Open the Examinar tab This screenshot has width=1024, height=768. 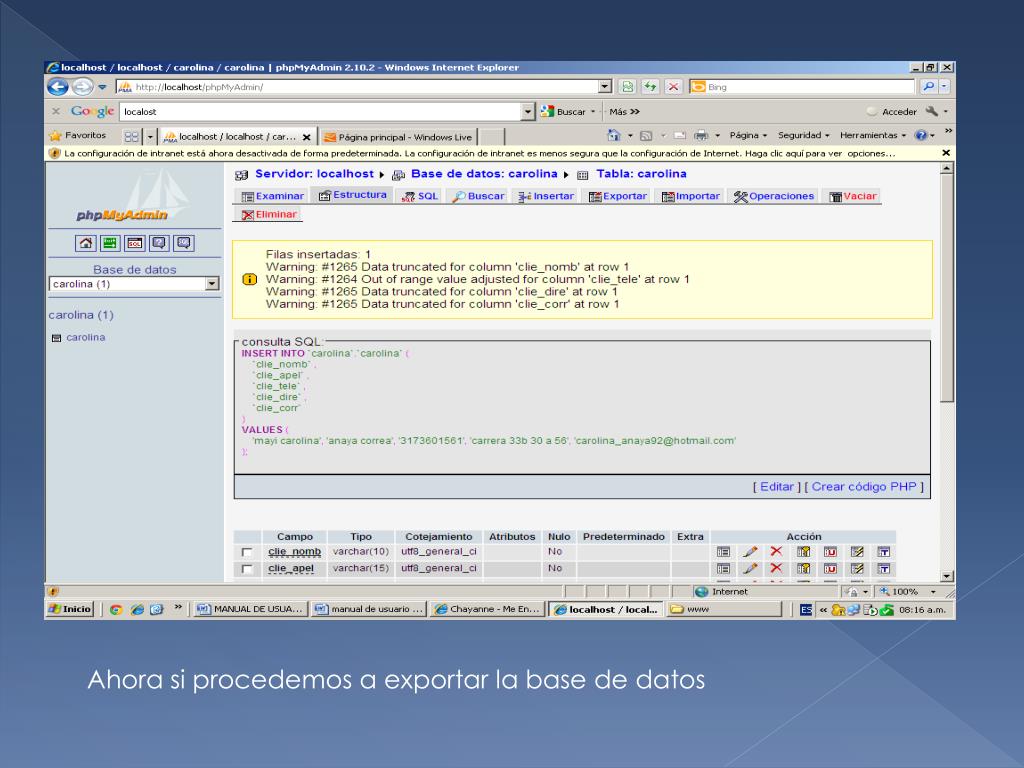click(272, 196)
